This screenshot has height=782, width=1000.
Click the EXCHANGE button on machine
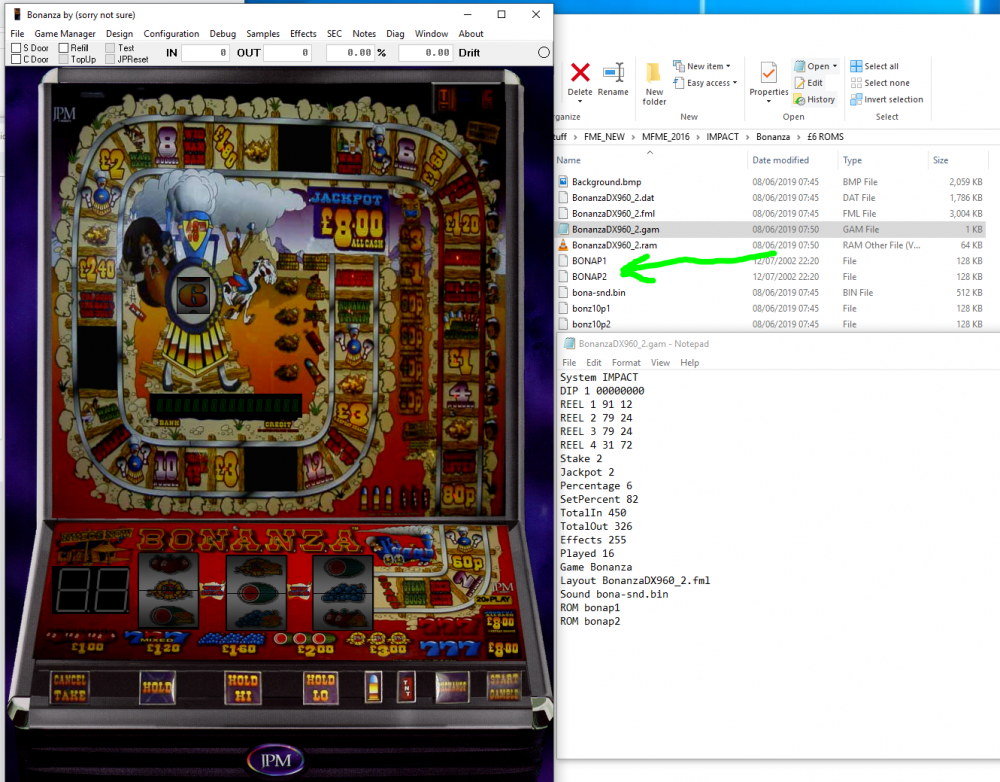click(x=452, y=687)
